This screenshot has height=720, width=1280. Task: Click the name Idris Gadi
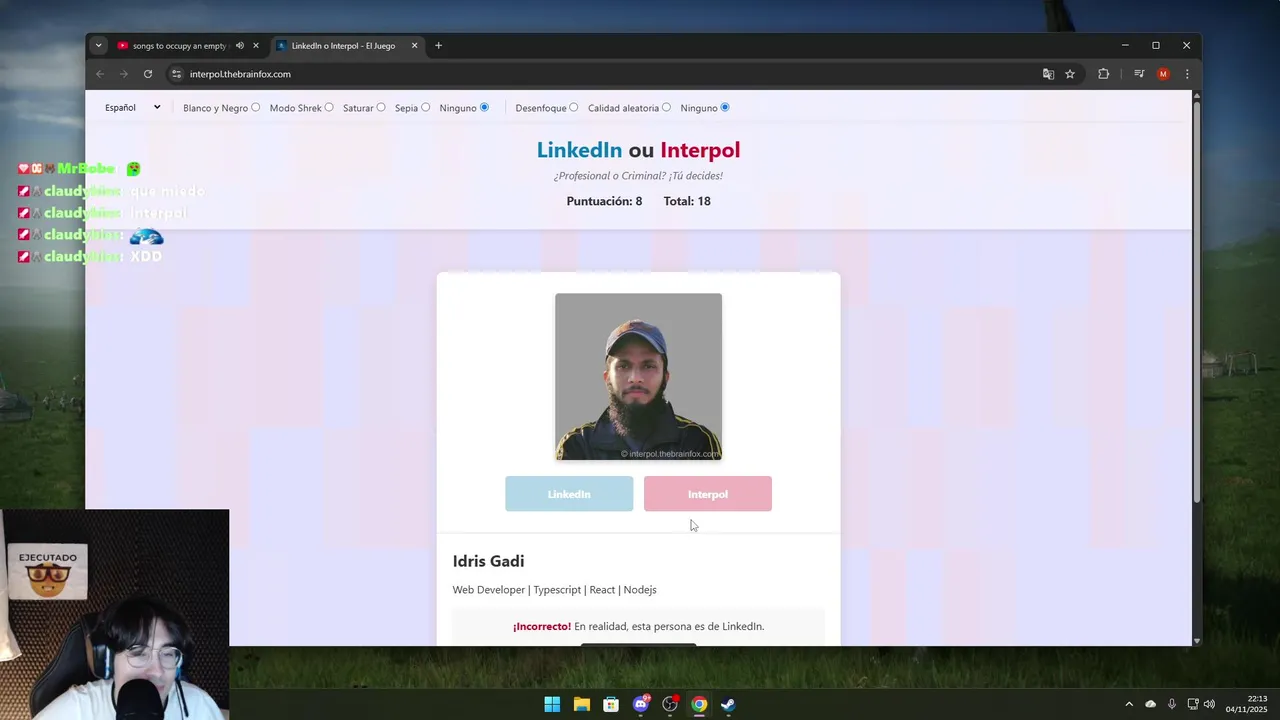click(x=488, y=561)
